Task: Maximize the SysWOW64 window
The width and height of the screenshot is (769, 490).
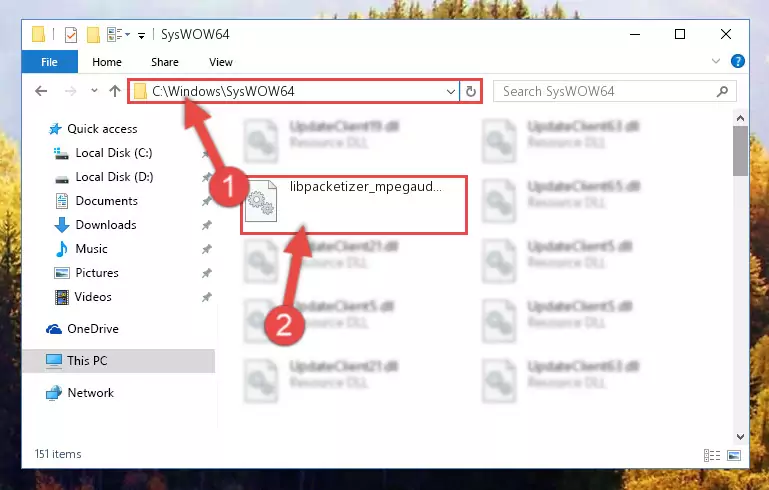Action: [x=680, y=34]
